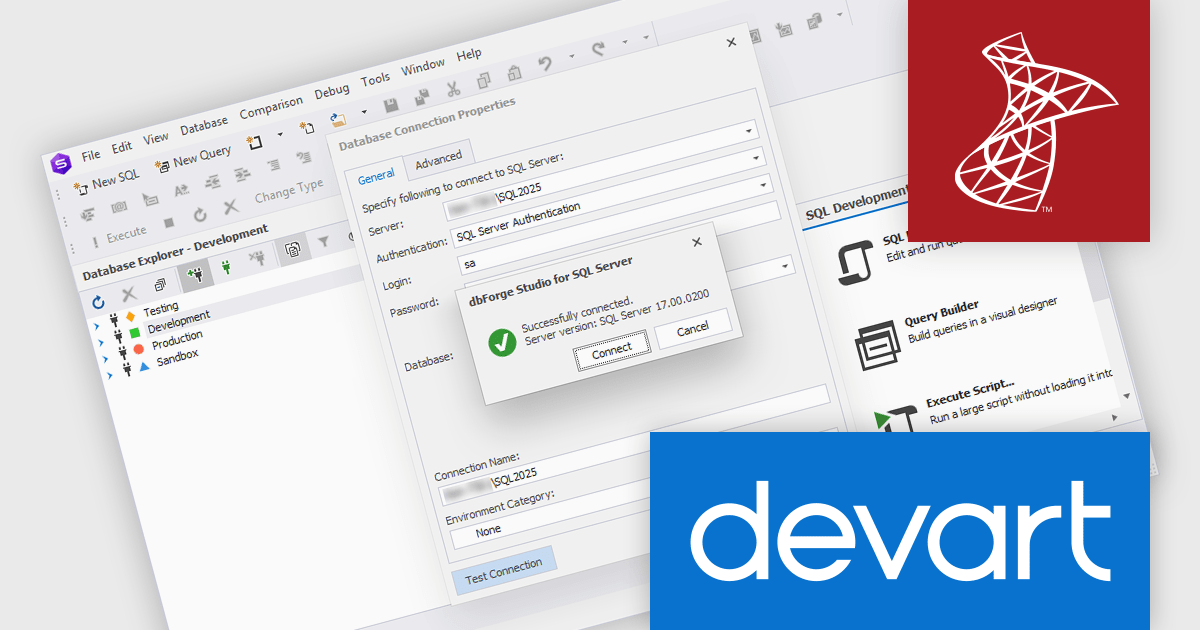Viewport: 1200px width, 630px height.
Task: Open the Debug menu
Action: (x=332, y=93)
